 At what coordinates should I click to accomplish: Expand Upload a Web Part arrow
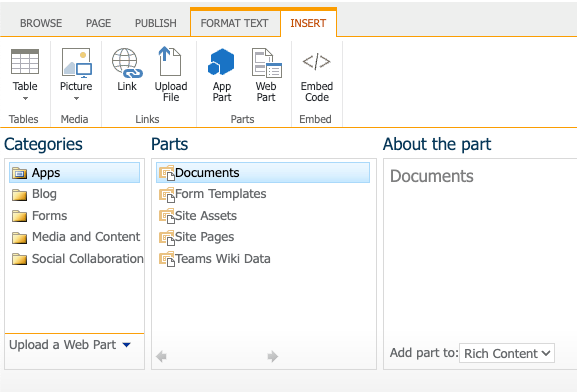click(127, 345)
